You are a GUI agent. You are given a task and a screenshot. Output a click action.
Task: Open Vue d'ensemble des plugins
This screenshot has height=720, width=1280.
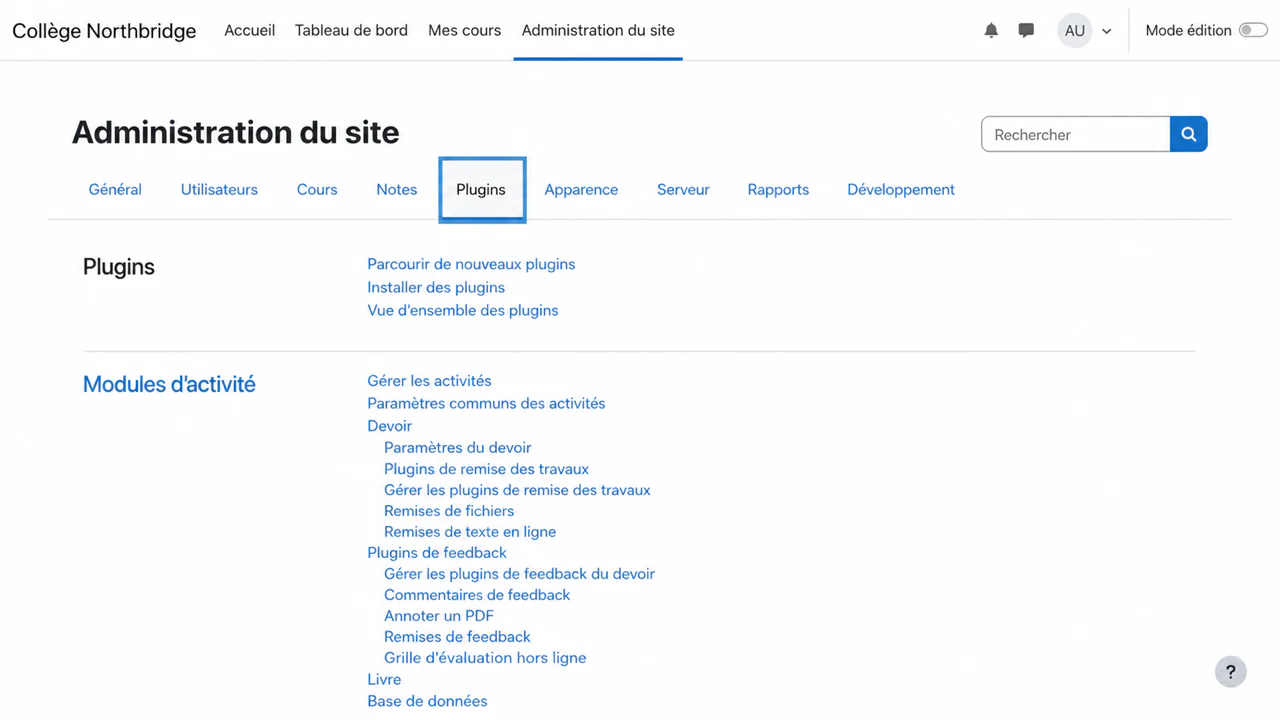pyautogui.click(x=463, y=310)
